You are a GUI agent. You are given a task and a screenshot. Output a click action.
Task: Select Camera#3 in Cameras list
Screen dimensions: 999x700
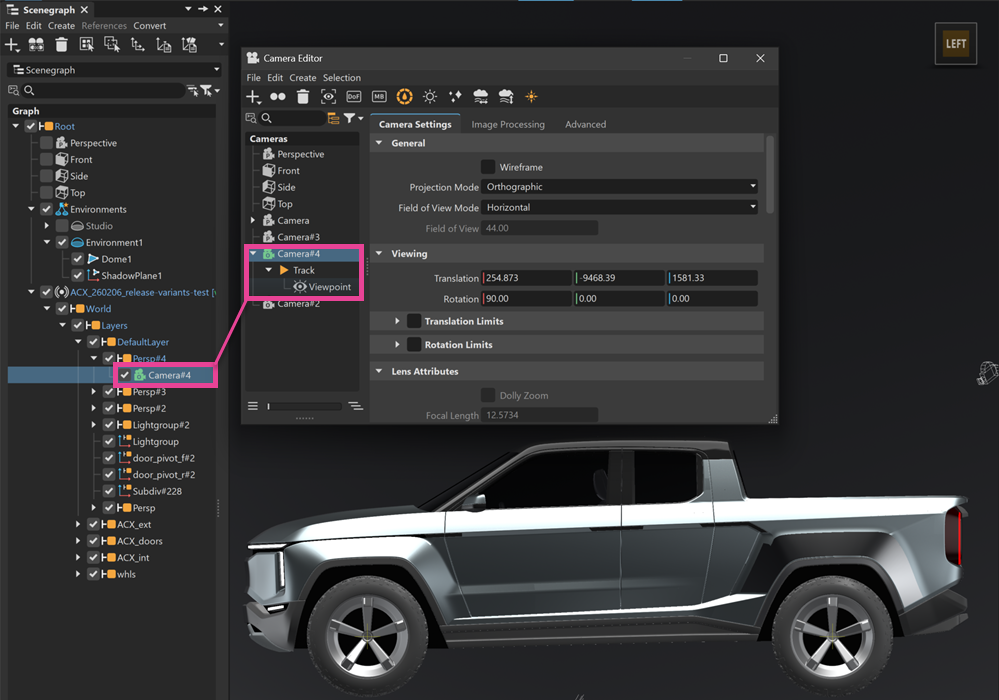tap(298, 237)
